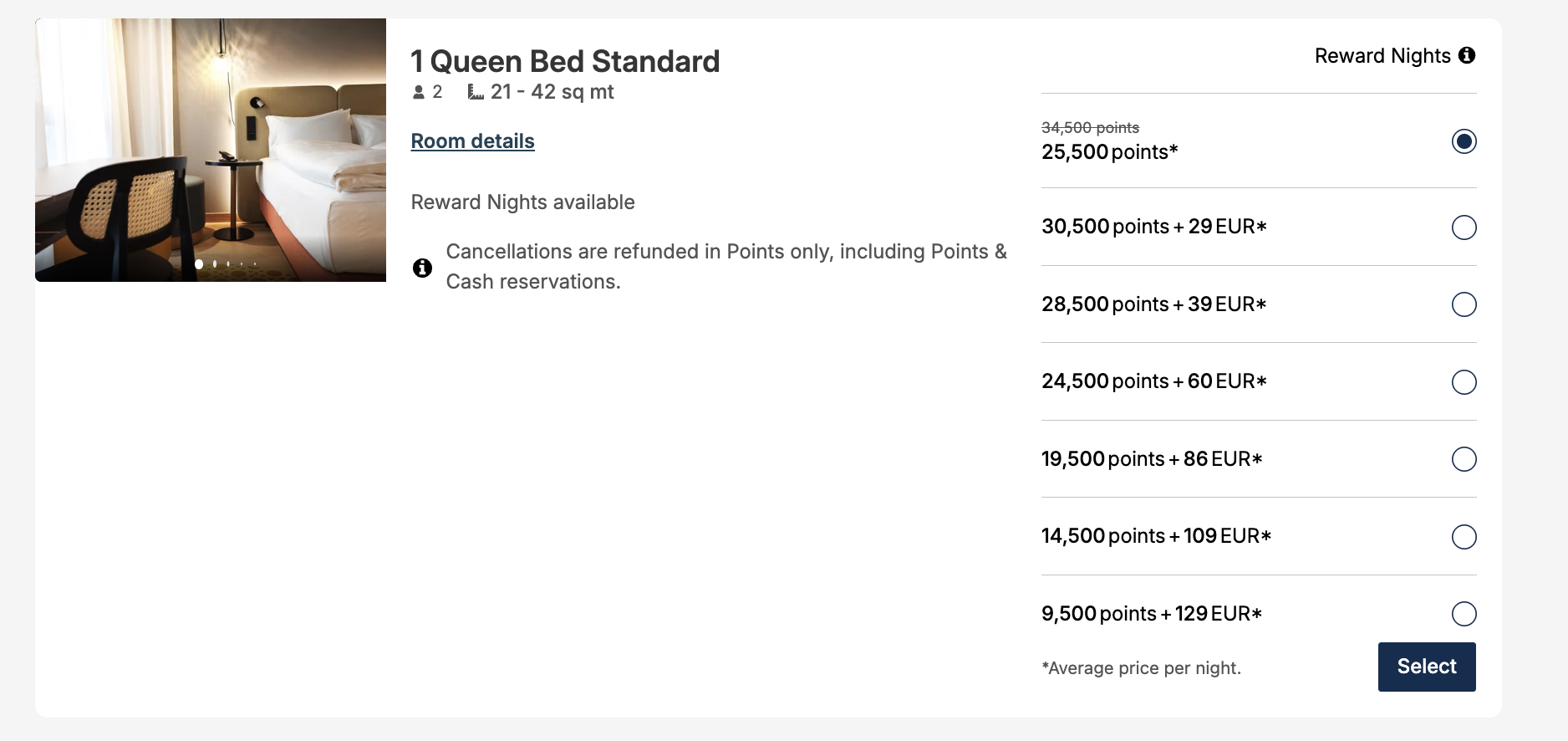Select the 25,500 points reward option
1568x741 pixels.
(x=1464, y=142)
